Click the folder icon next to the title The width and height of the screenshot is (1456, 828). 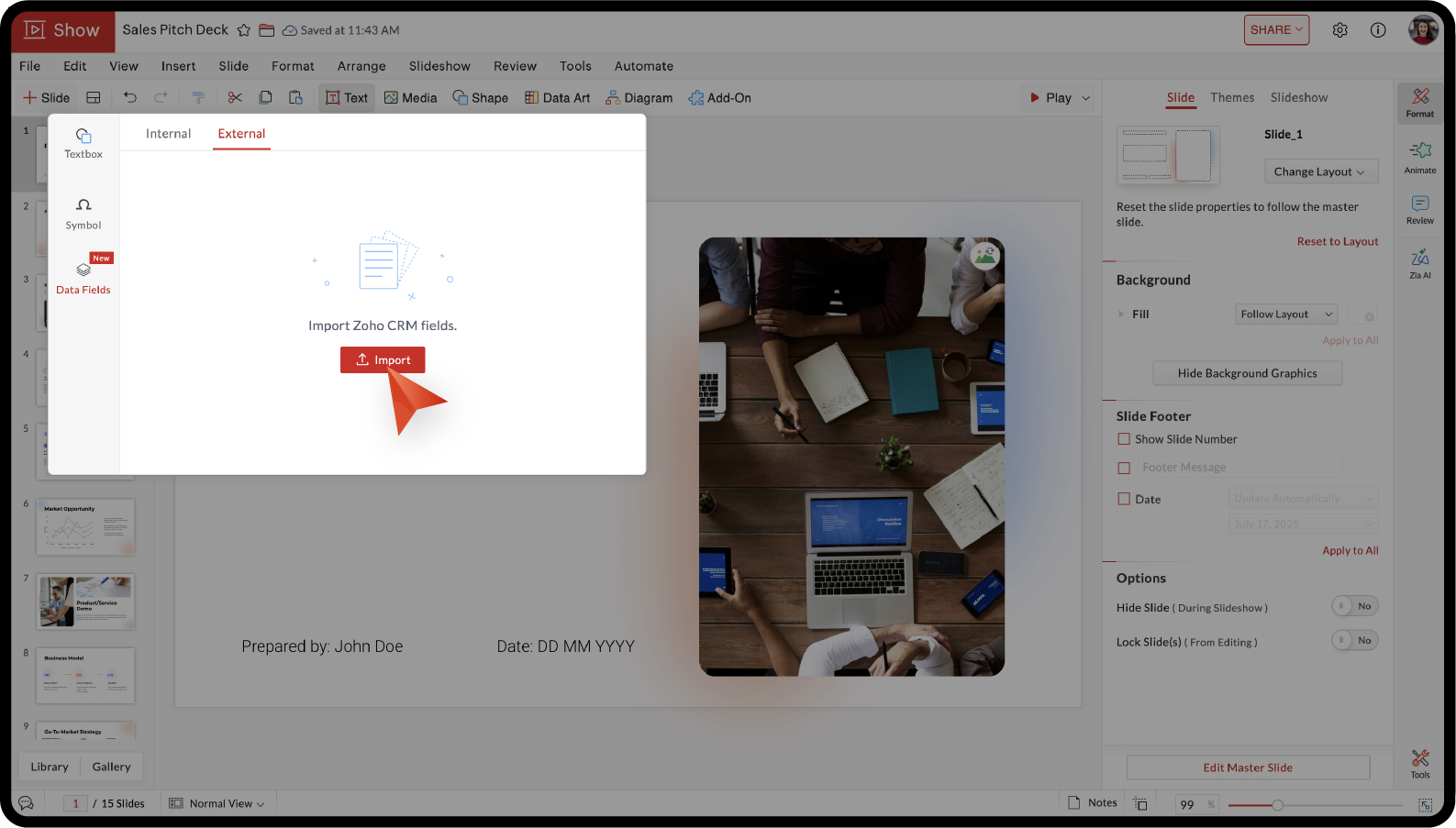click(x=267, y=30)
